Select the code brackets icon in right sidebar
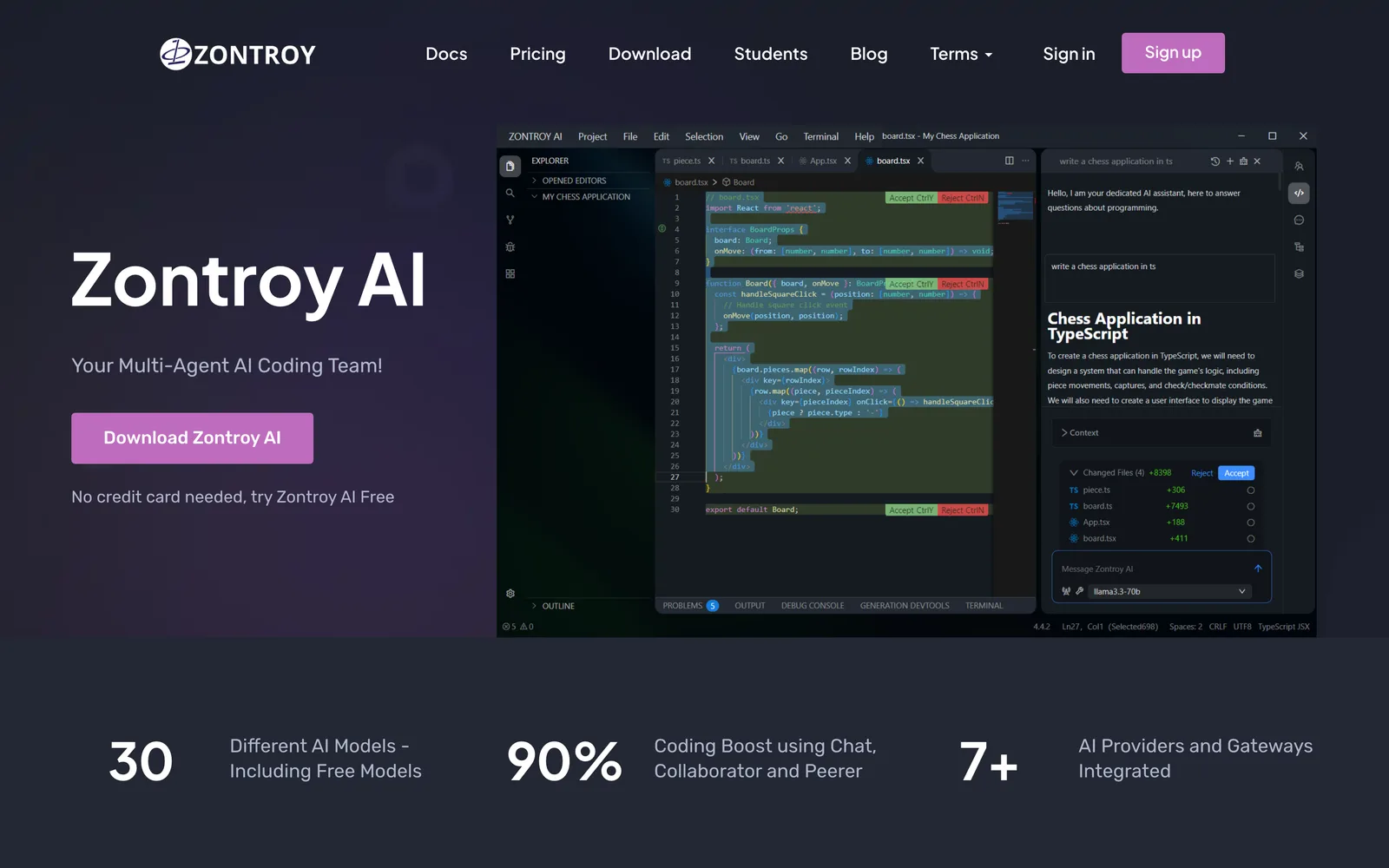The image size is (1389, 868). (x=1299, y=193)
